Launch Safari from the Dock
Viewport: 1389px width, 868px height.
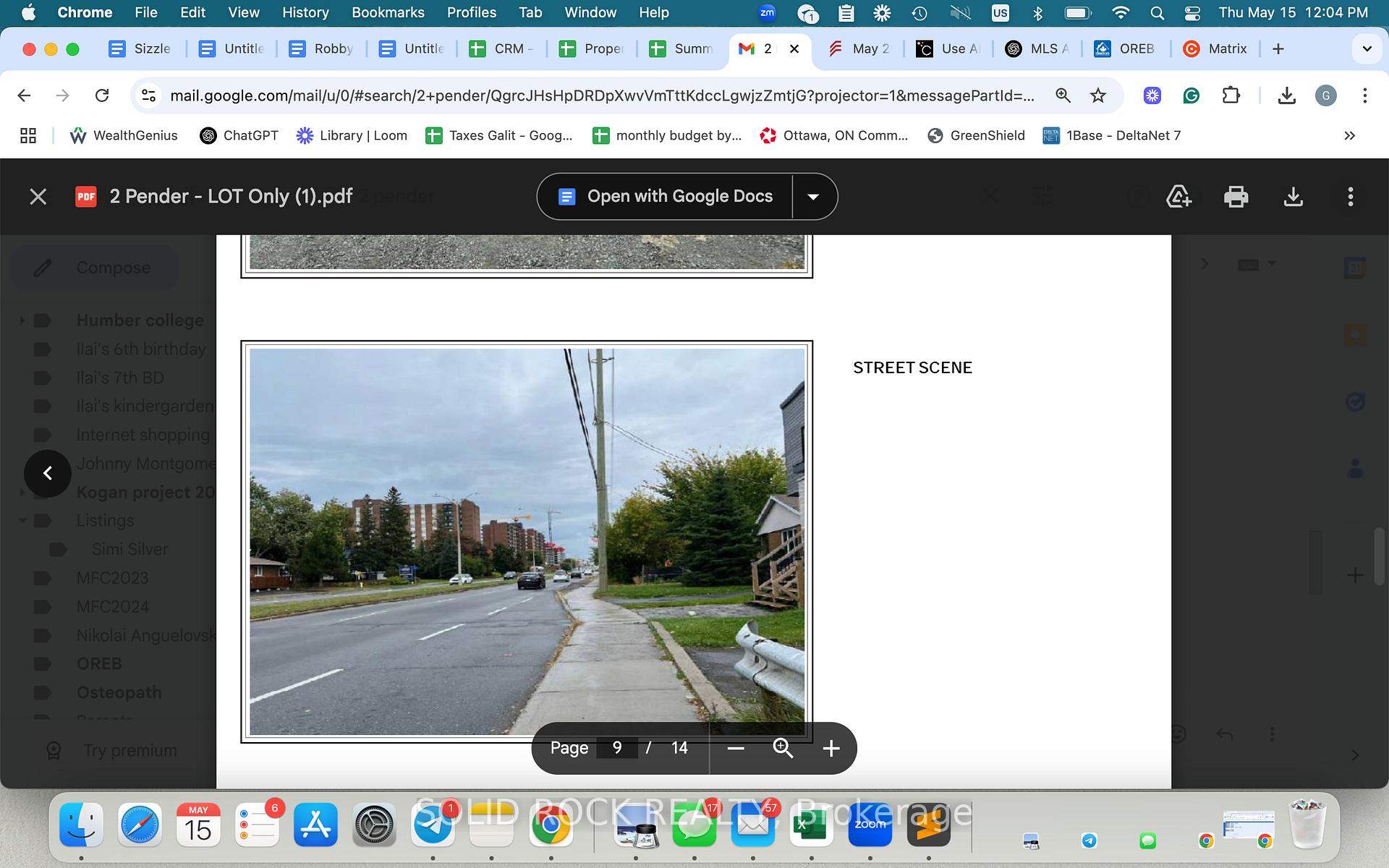[140, 825]
